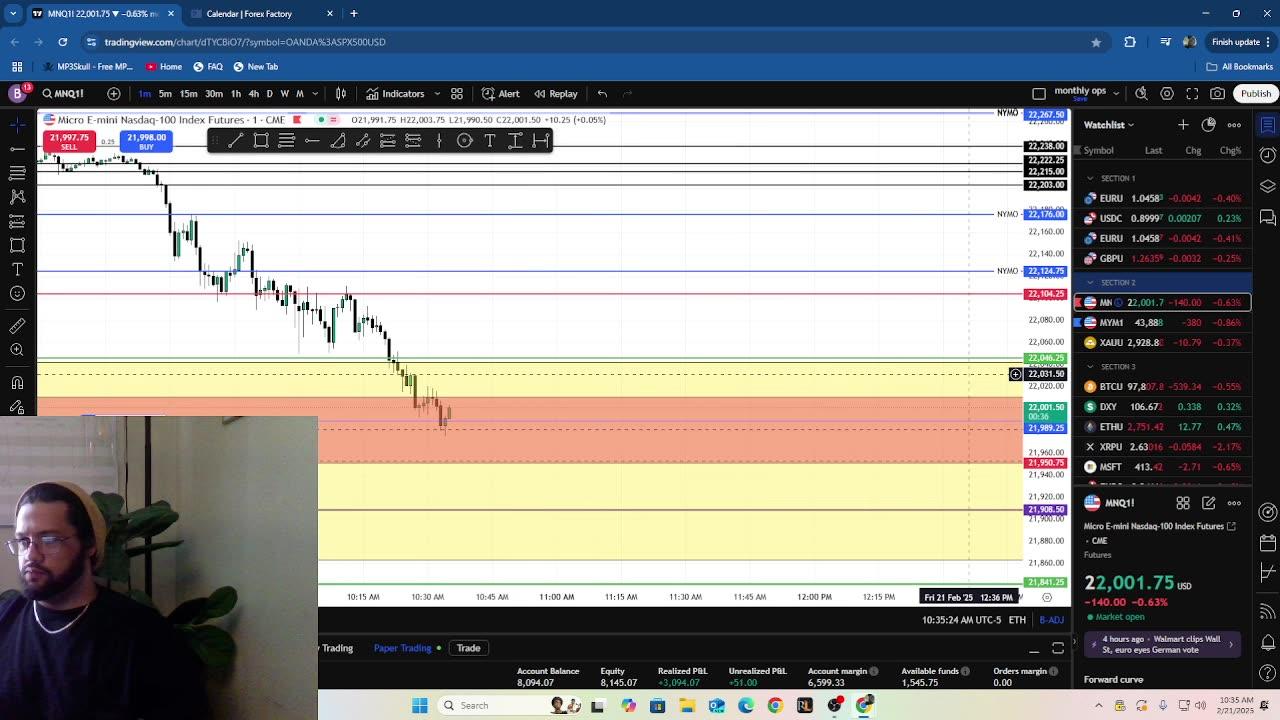1280x720 pixels.
Task: Open the chats icon in the right sidebar
Action: pos(1267,217)
